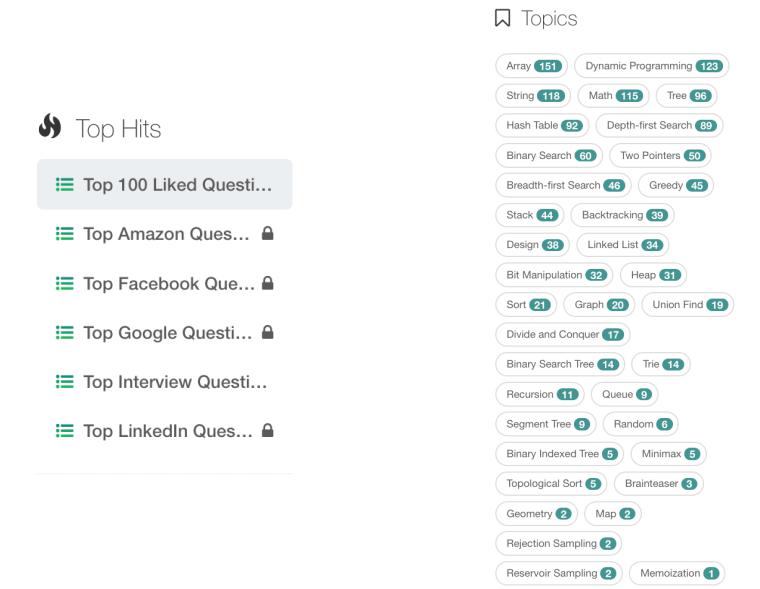Select the Backtracking topic tag
The image size is (760, 589).
[622, 215]
